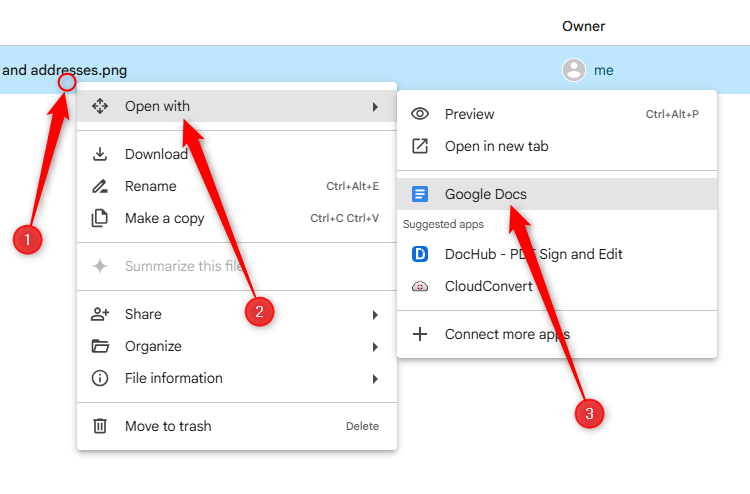Click the Preview eye icon
This screenshot has height=494, width=750.
[420, 114]
